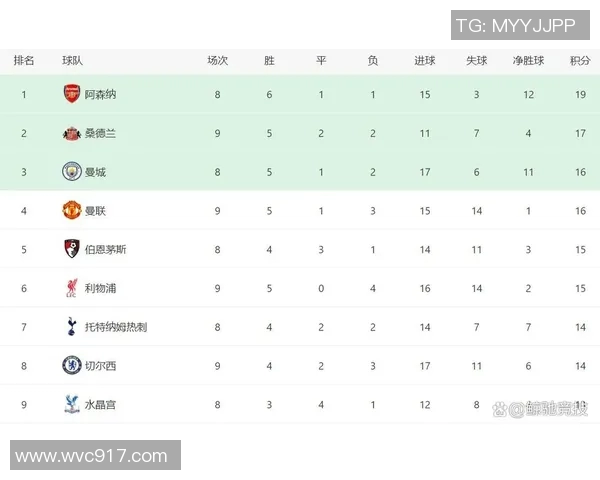Click the Crystal Palace club crest icon
This screenshot has width=600, height=480.
pyautogui.click(x=72, y=405)
